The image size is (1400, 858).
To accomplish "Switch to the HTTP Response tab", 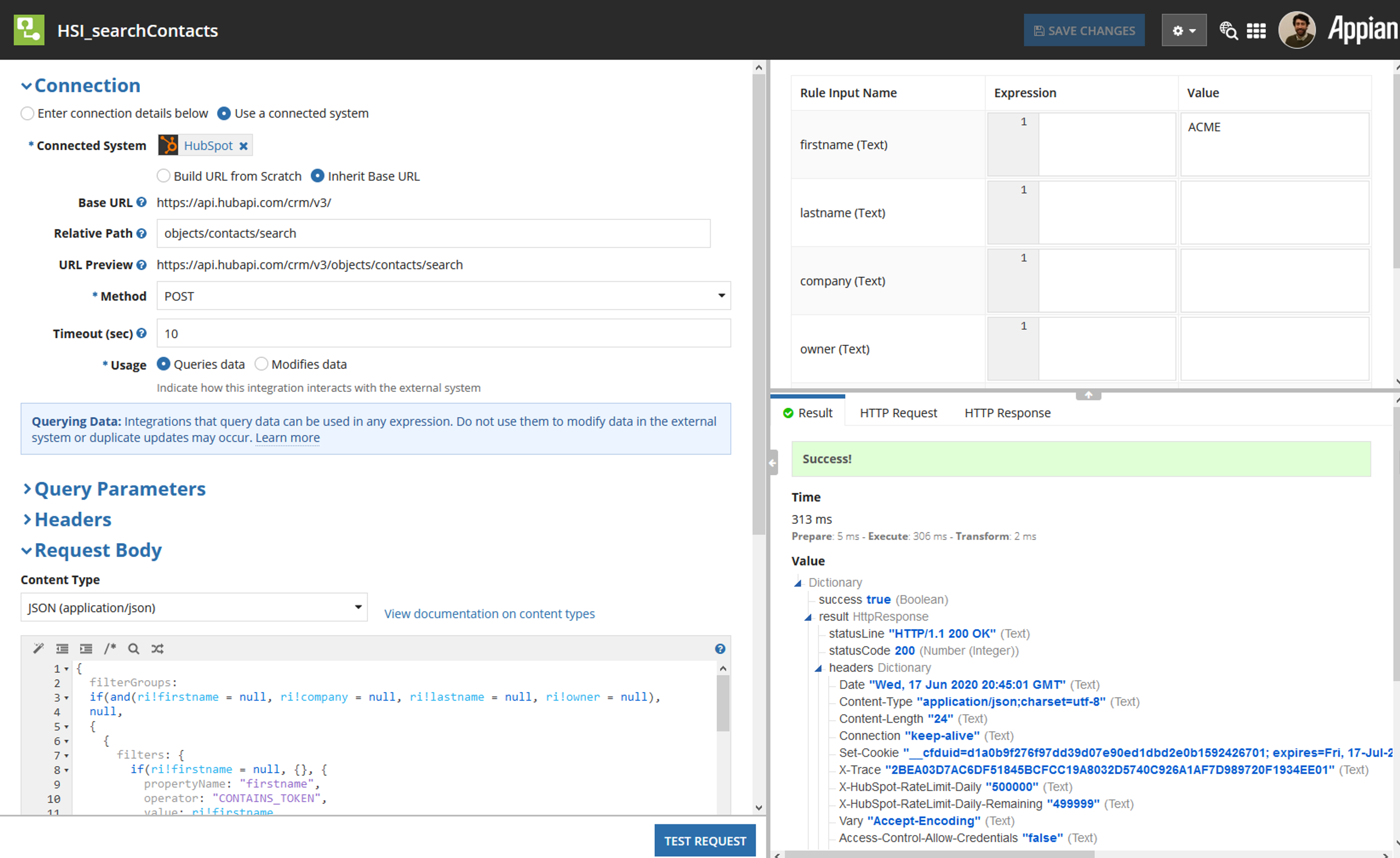I will [1007, 412].
